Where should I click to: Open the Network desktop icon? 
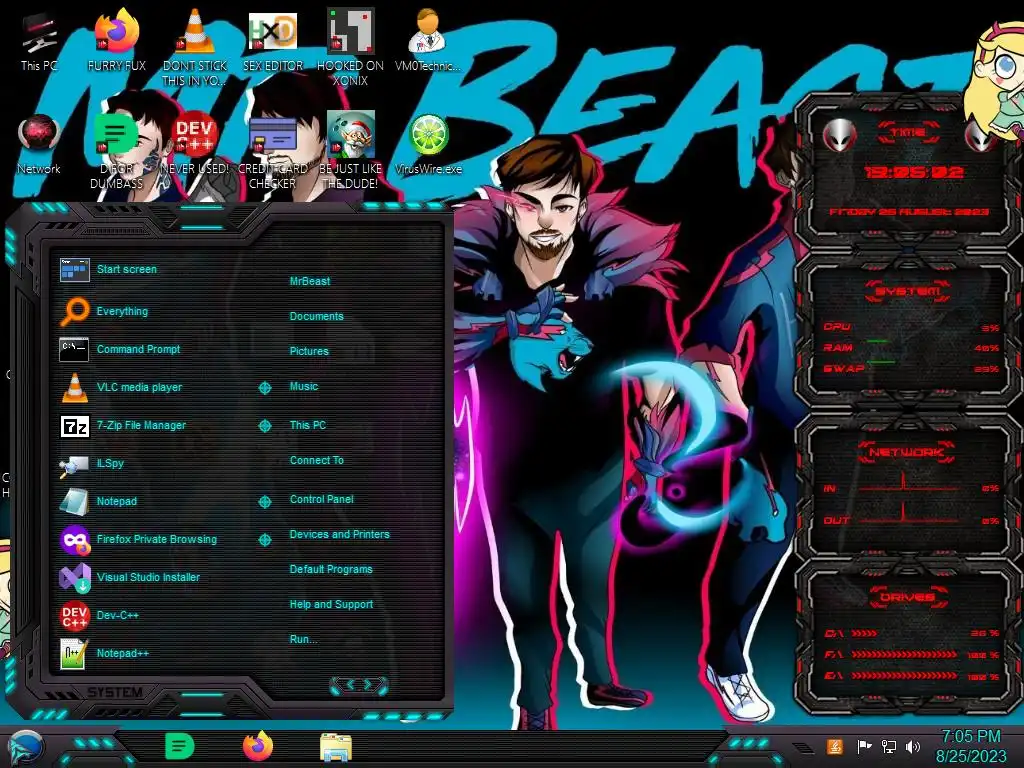coord(39,144)
